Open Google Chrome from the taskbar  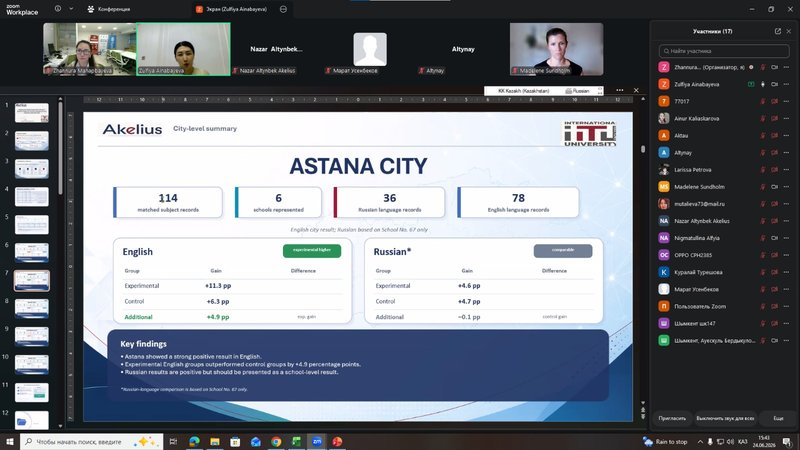276,441
